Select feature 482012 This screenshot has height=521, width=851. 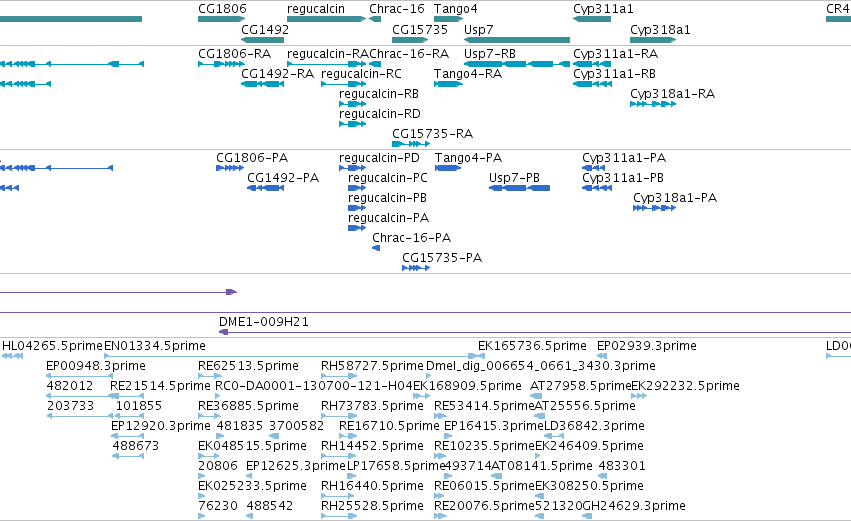[80, 396]
